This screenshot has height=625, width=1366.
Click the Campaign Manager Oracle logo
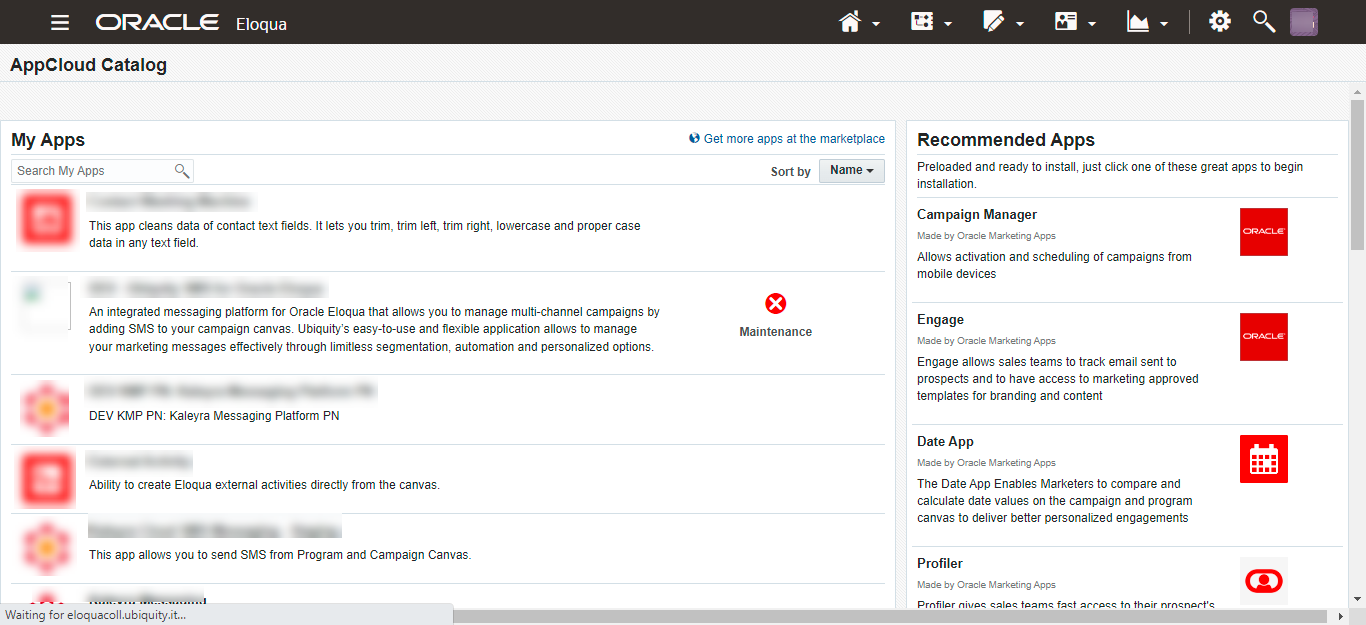click(1264, 232)
